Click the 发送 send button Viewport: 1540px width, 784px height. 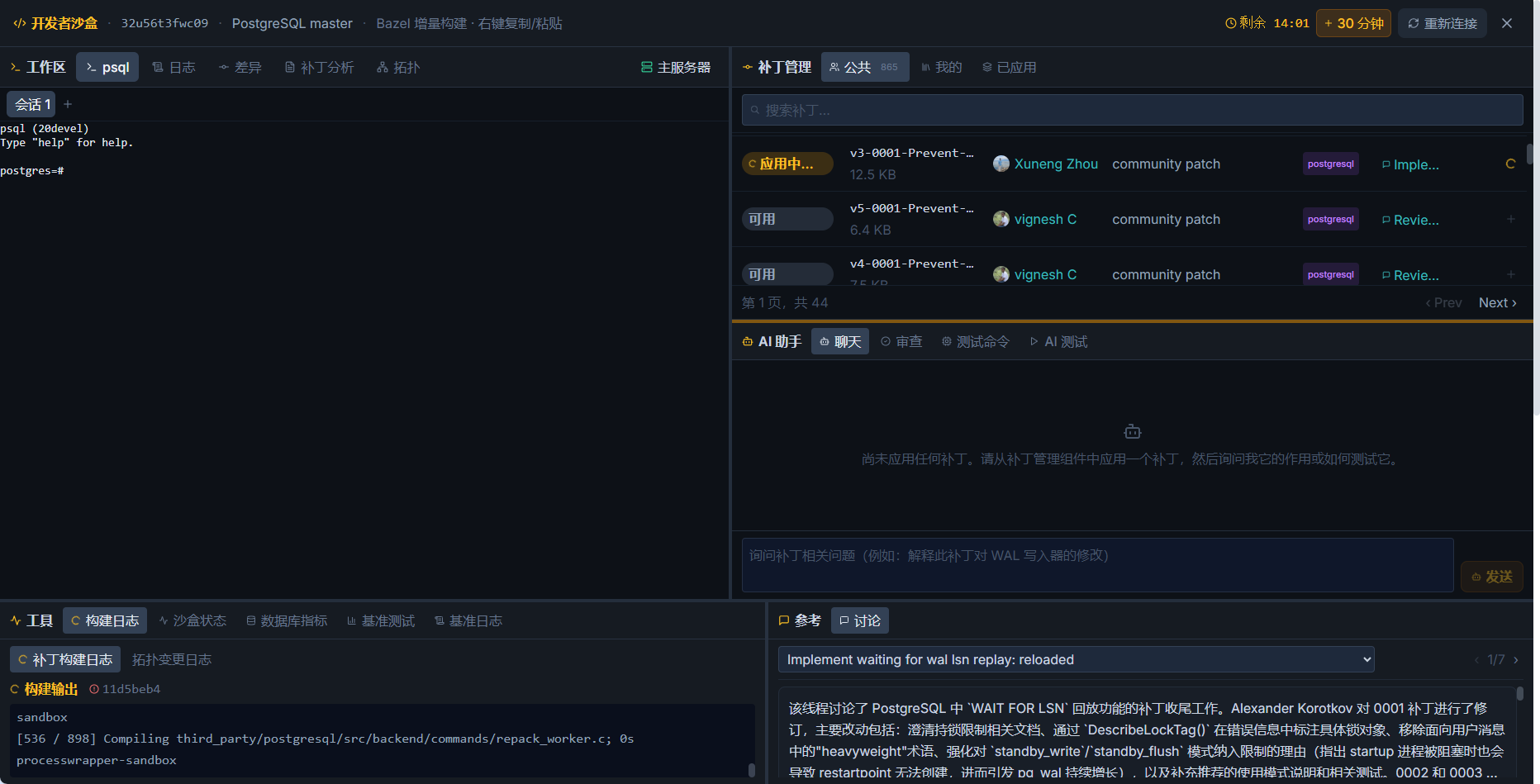click(x=1492, y=577)
